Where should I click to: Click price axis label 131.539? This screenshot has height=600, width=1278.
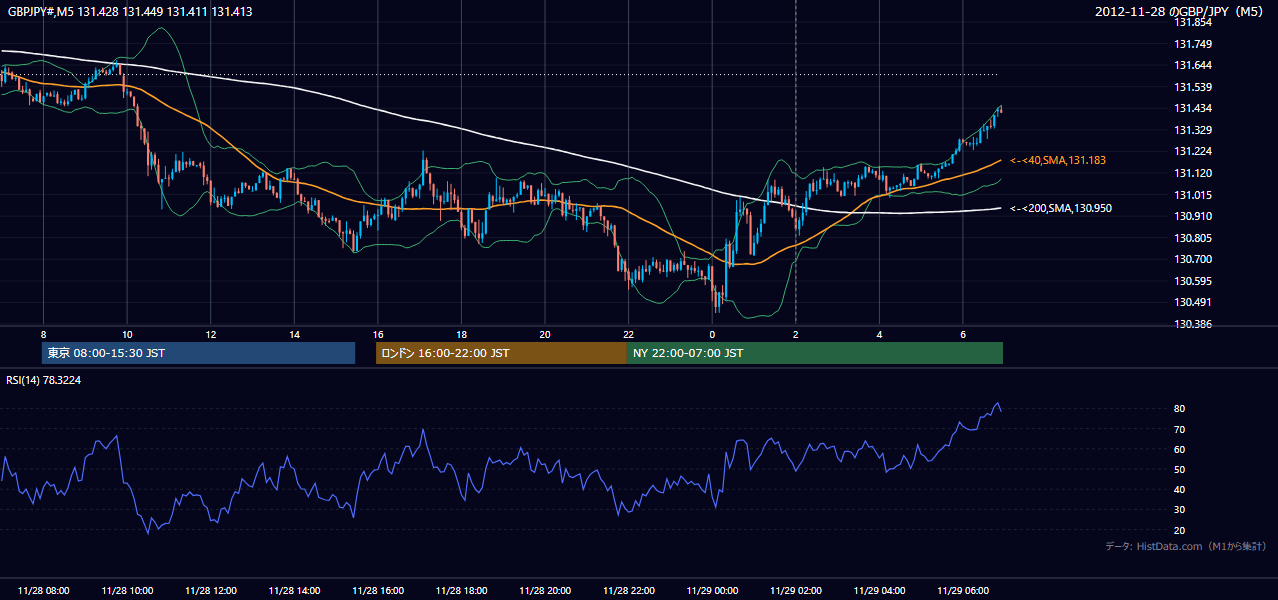click(1193, 87)
